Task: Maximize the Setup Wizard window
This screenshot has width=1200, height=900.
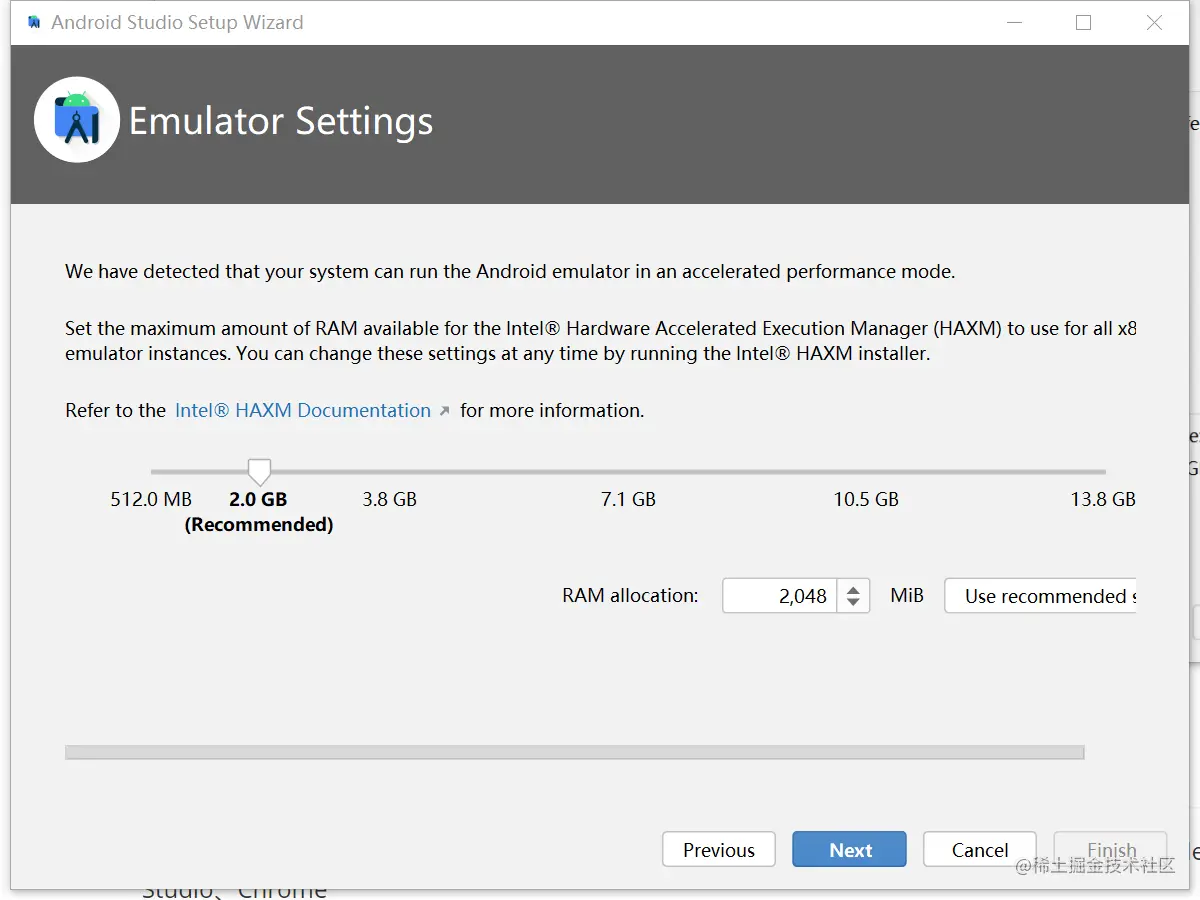Action: click(x=1083, y=22)
